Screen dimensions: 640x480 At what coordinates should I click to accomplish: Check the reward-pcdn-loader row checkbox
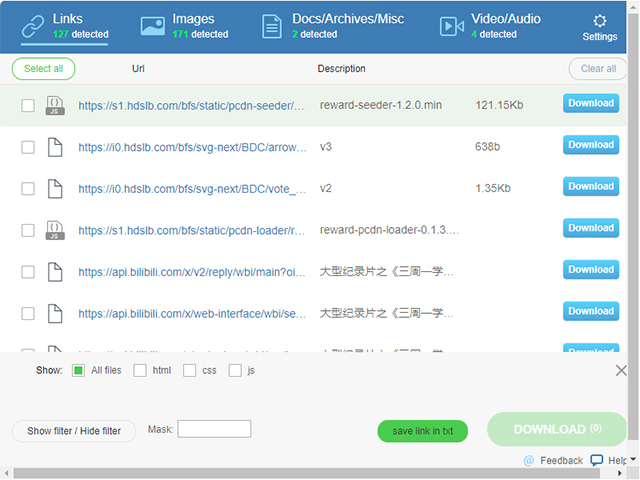28,230
